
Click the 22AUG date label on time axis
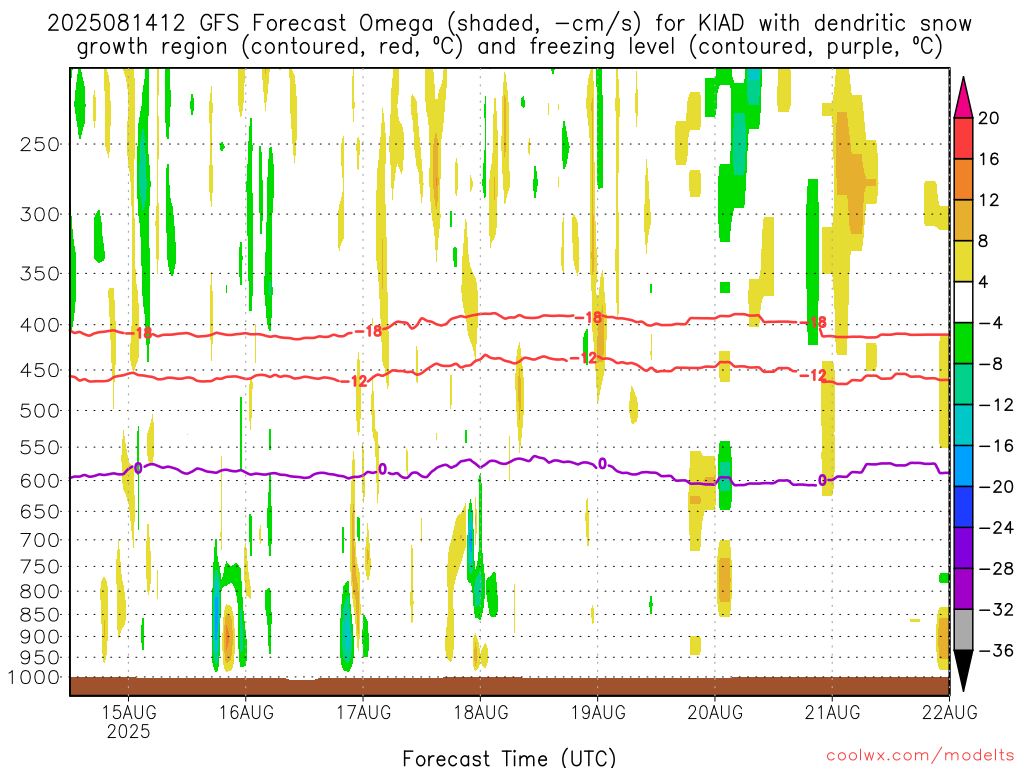[950, 712]
